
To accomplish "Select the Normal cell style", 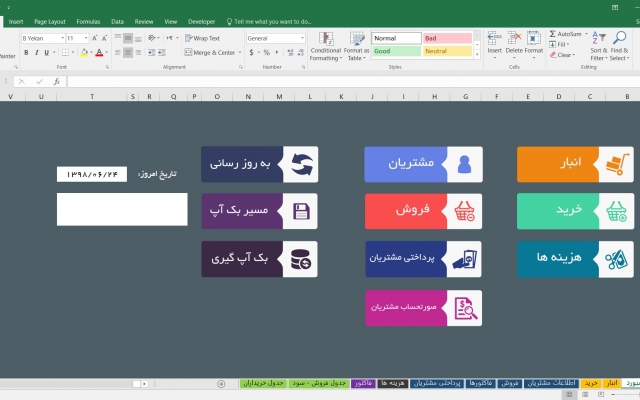I will 396,38.
